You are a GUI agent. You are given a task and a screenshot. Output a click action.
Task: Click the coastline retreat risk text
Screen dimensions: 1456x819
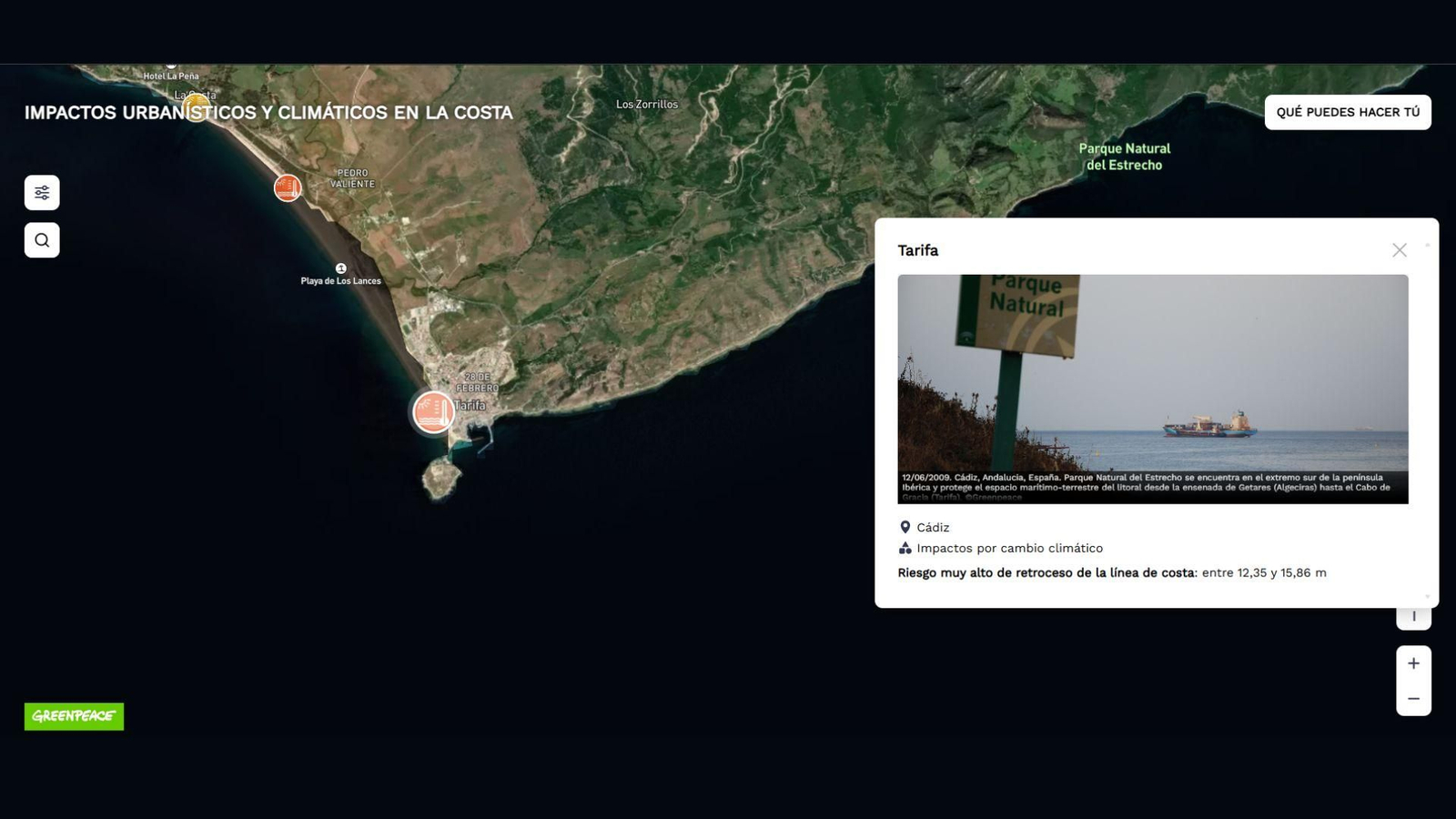coord(1112,572)
